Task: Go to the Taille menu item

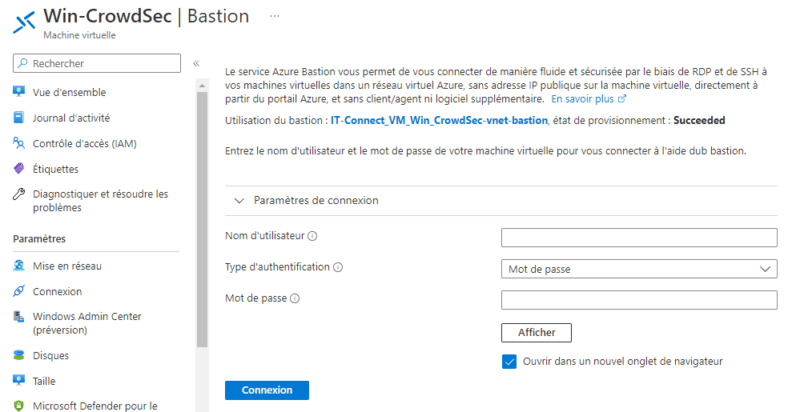Action: coord(46,381)
